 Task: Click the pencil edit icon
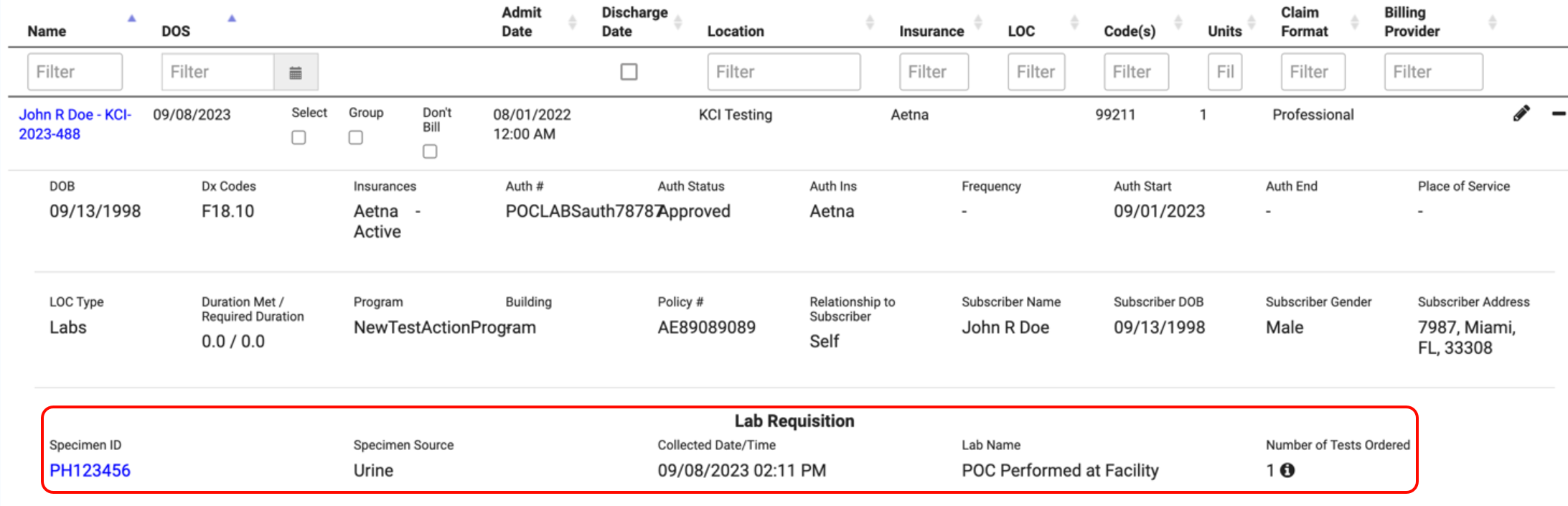pyautogui.click(x=1521, y=113)
